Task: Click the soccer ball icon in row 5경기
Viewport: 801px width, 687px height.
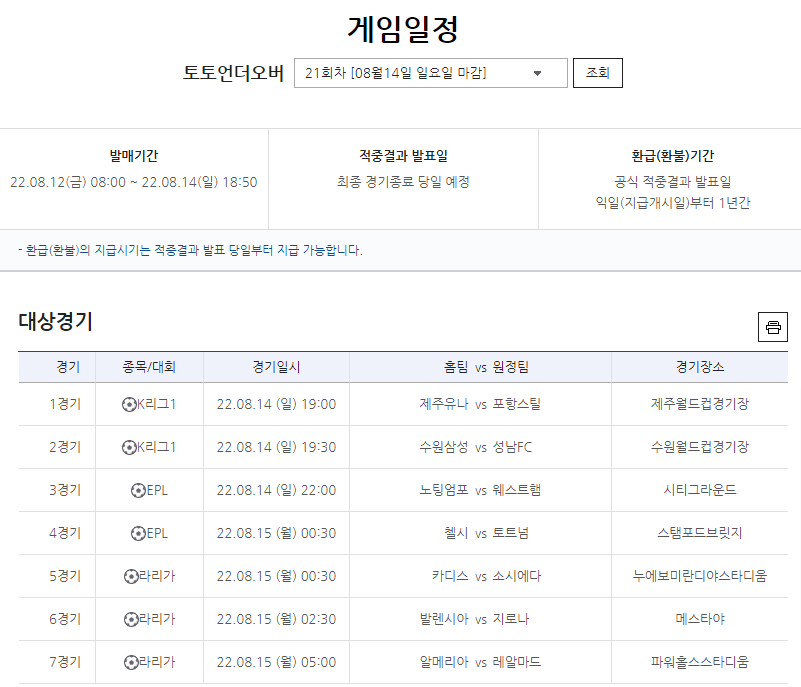Action: click(131, 576)
